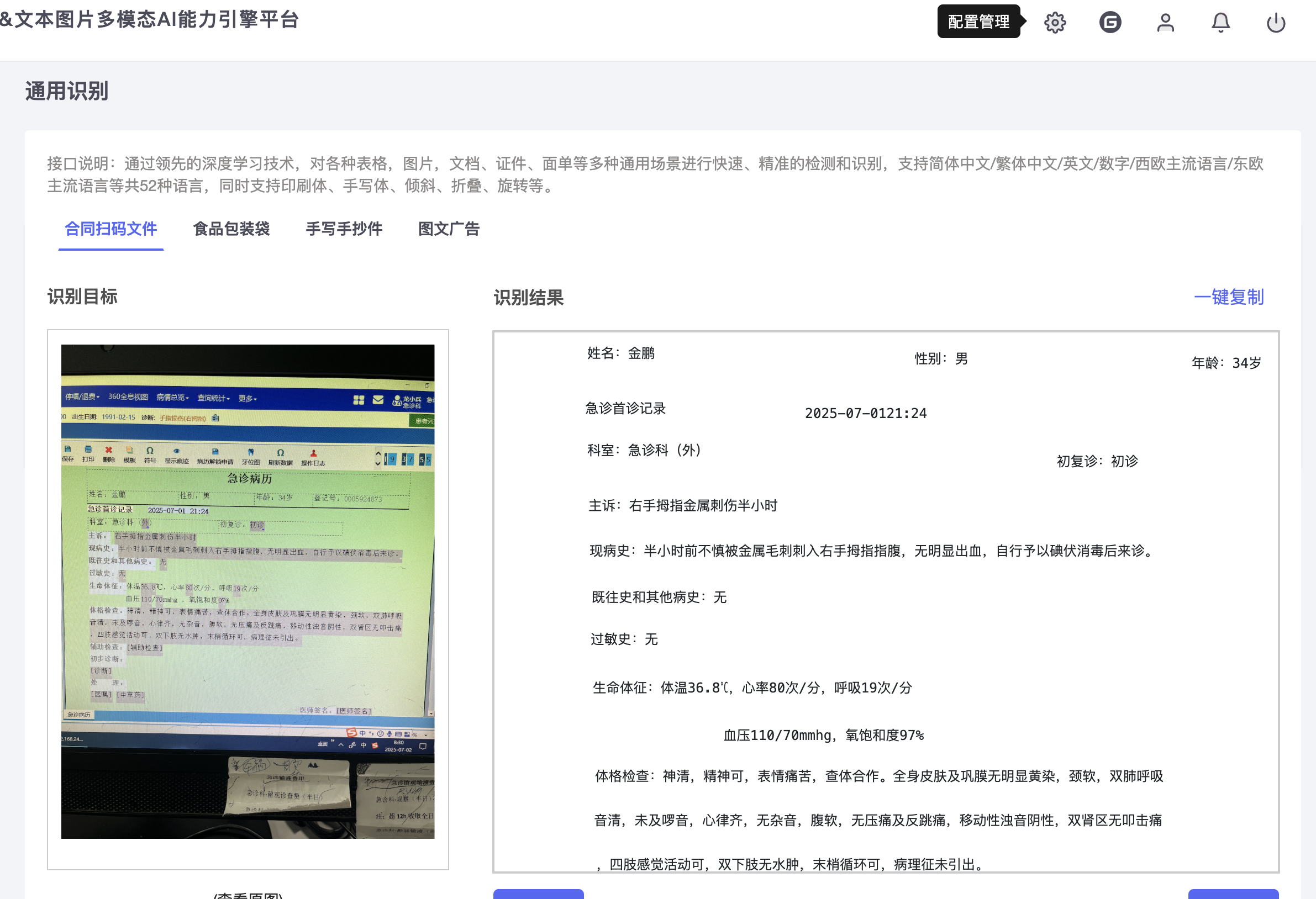
Task: Click the 配置管理 tooltip label
Action: click(x=978, y=22)
